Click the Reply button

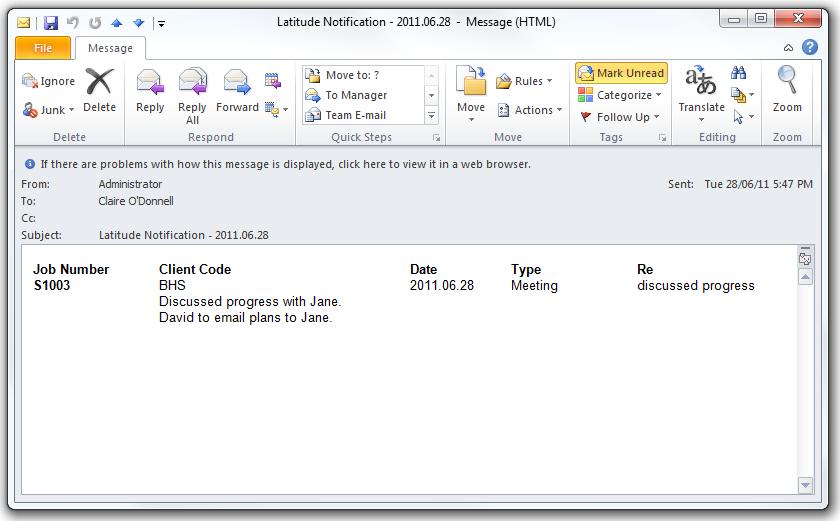click(150, 91)
